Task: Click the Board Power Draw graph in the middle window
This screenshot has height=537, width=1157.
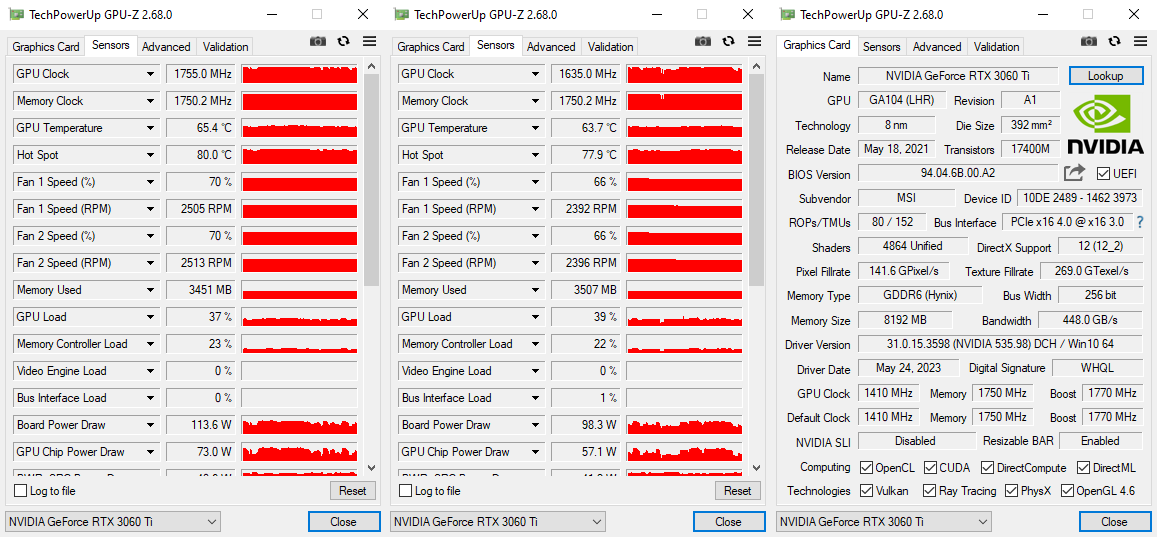Action: (685, 425)
